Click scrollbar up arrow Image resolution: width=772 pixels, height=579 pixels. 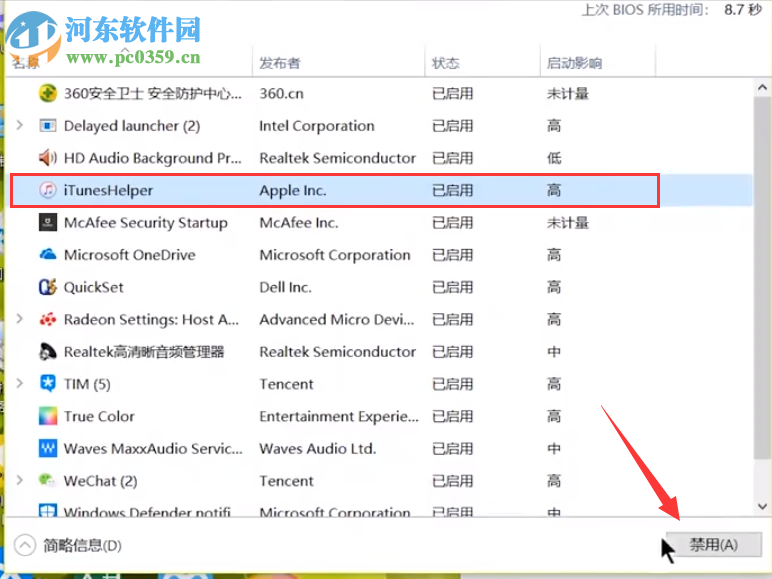(x=762, y=88)
